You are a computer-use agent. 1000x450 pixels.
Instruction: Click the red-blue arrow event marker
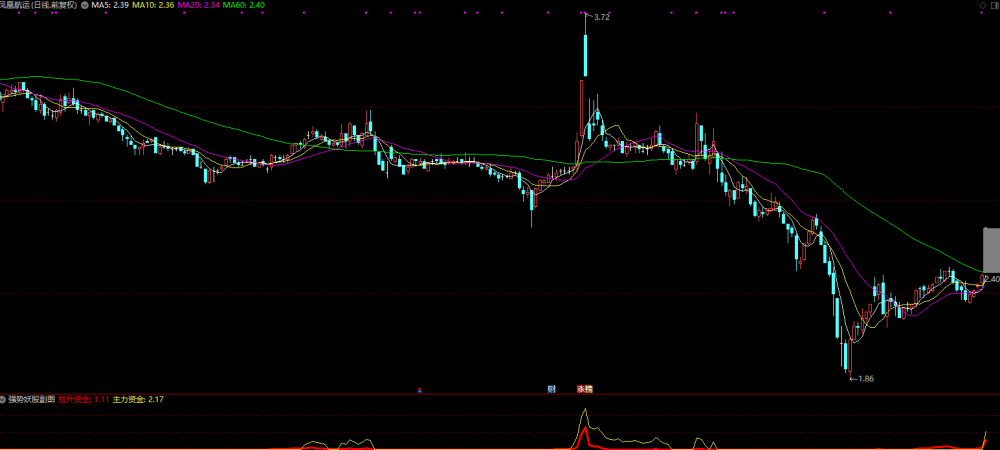[419, 390]
